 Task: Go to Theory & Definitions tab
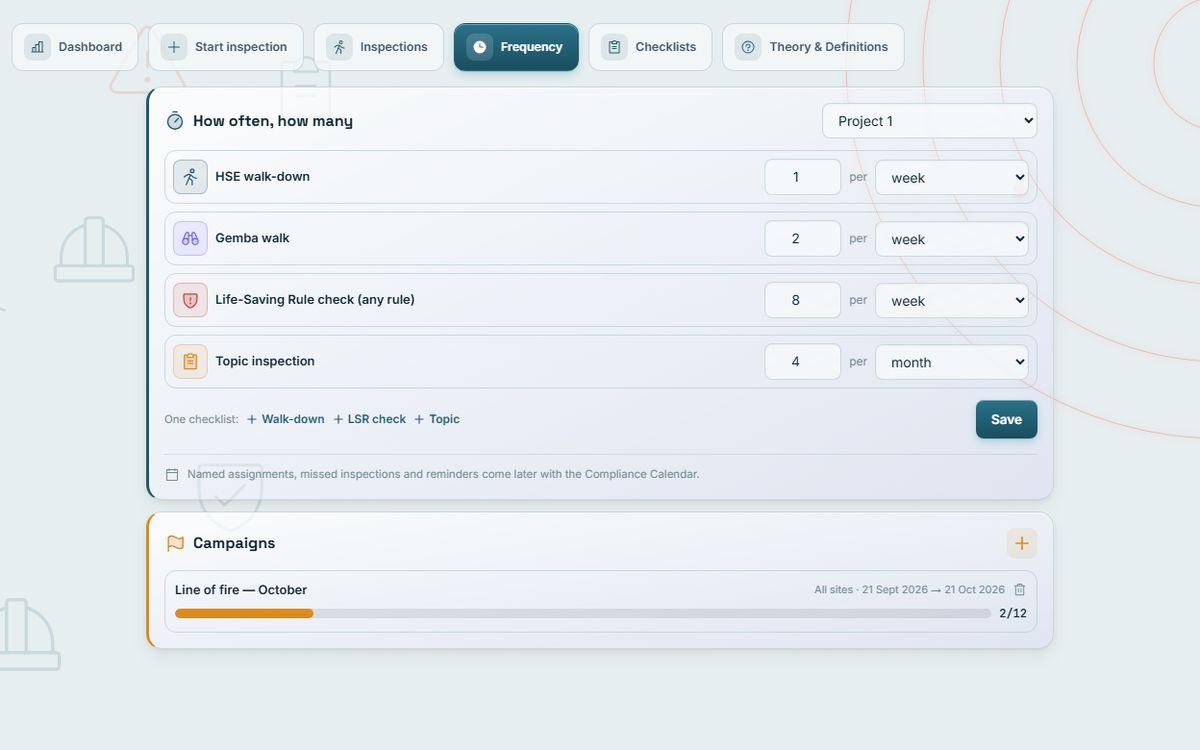pos(813,47)
